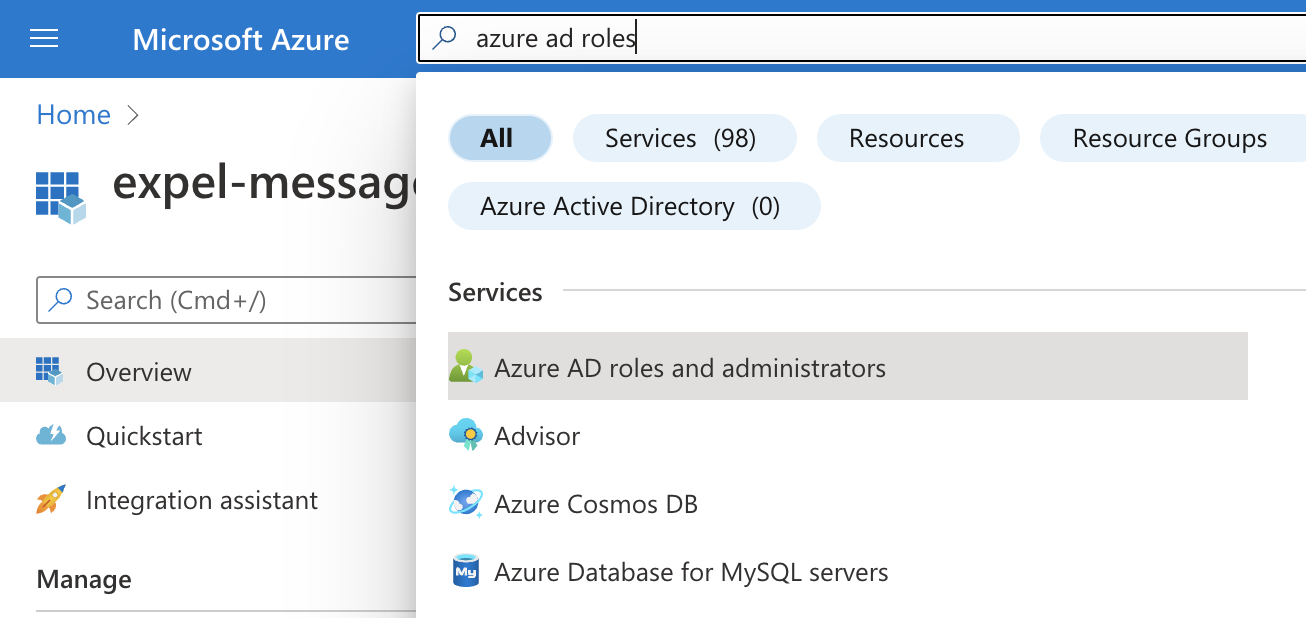This screenshot has width=1306, height=618.
Task: Click the Microsoft Azure portal title
Action: click(241, 39)
